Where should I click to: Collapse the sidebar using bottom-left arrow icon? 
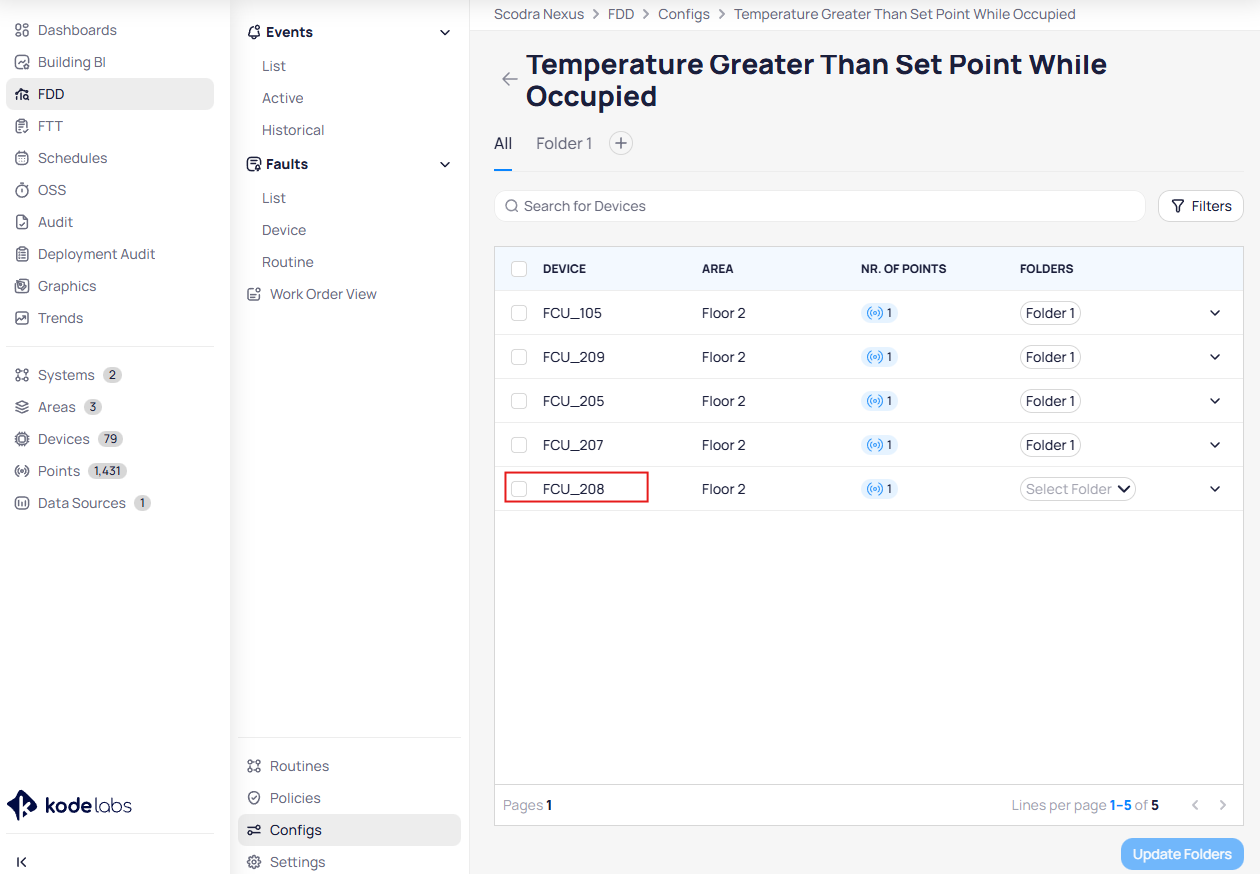coord(22,862)
